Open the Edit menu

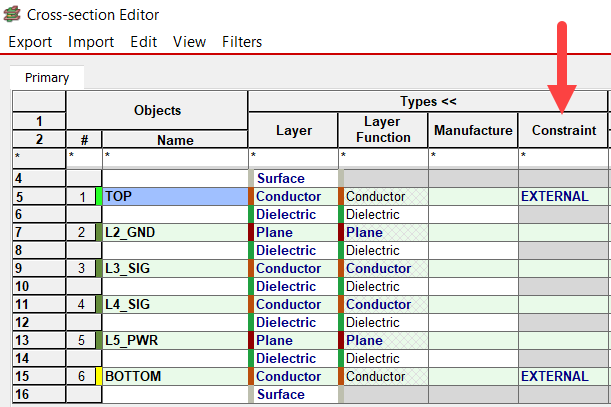pyautogui.click(x=143, y=42)
